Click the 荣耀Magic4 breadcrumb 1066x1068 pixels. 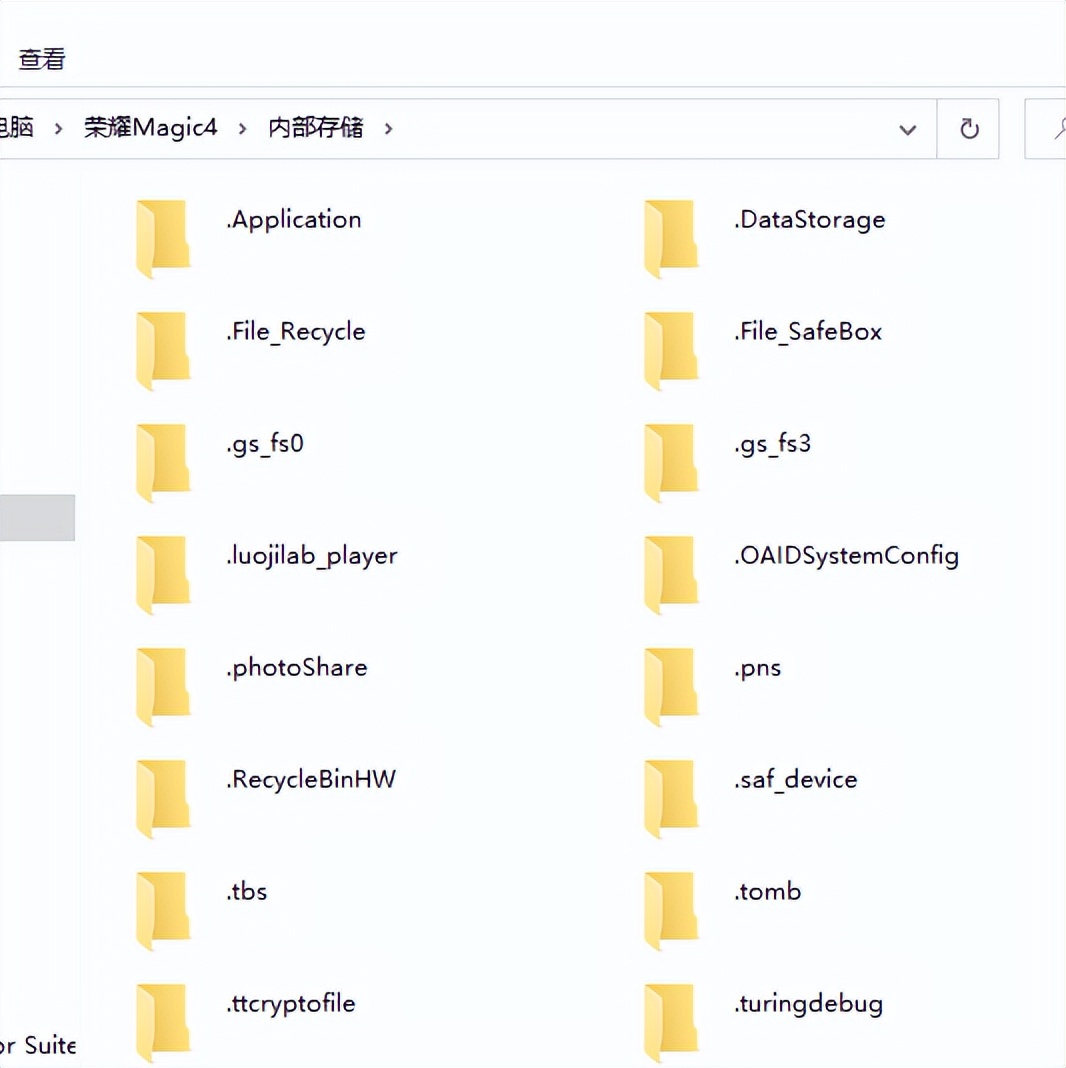point(151,127)
